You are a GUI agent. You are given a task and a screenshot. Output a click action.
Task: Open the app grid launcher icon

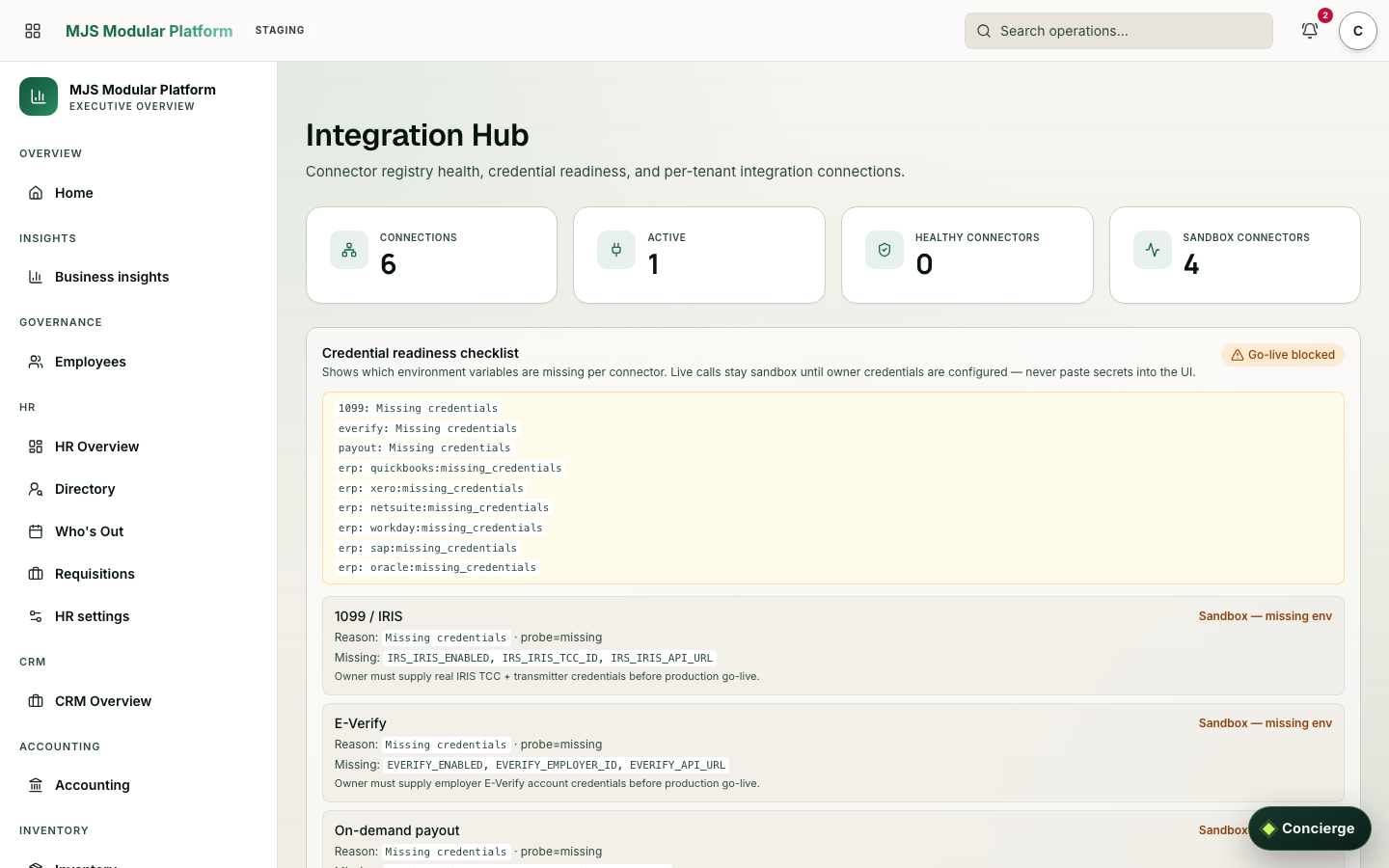pos(33,31)
